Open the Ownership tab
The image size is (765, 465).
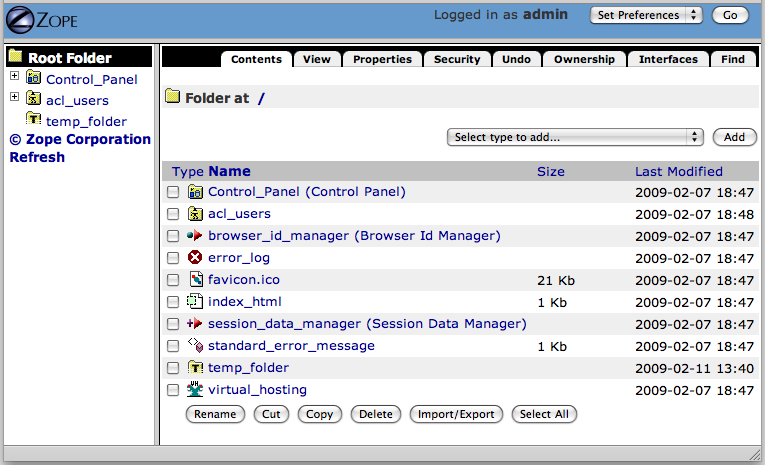[584, 59]
